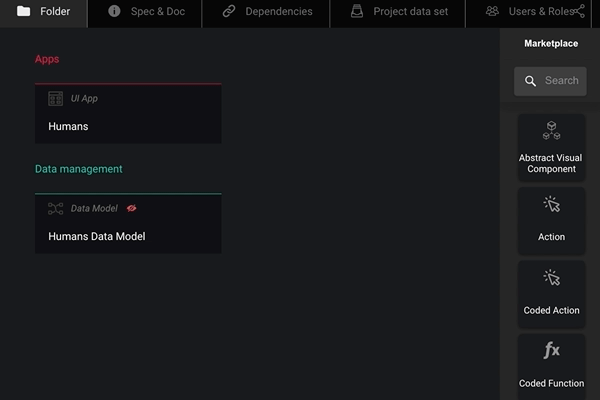Click the Data Model type icon

(56, 209)
